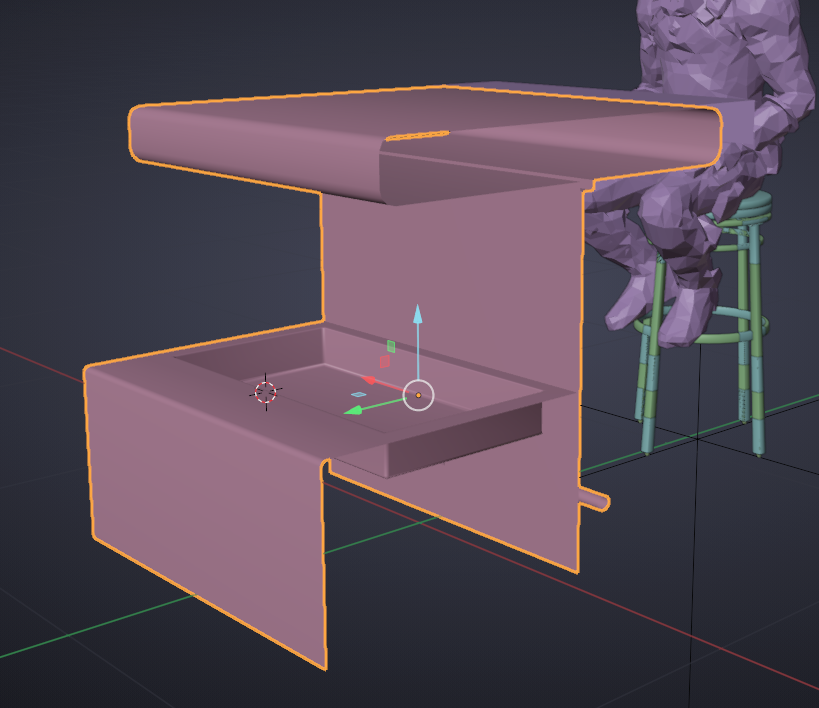
Task: Click the green Y-axis gizmo arrow
Action: click(356, 409)
